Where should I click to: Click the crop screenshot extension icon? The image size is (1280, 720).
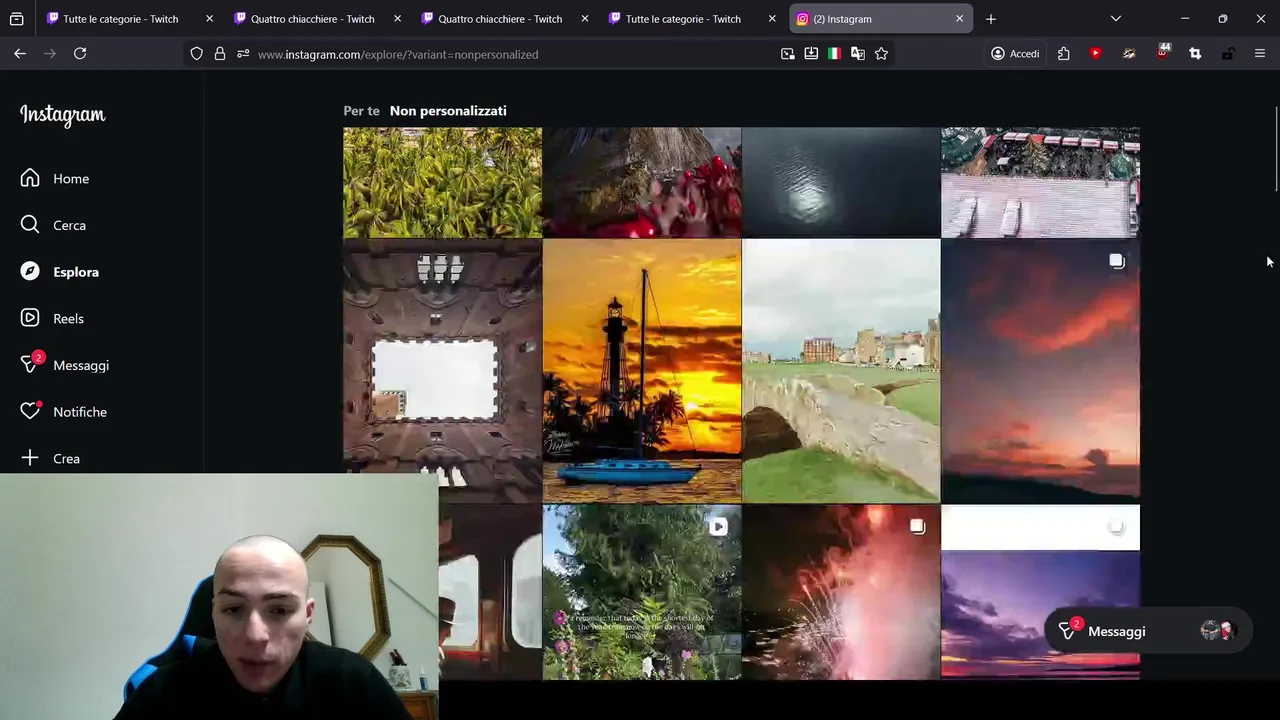coord(1195,54)
